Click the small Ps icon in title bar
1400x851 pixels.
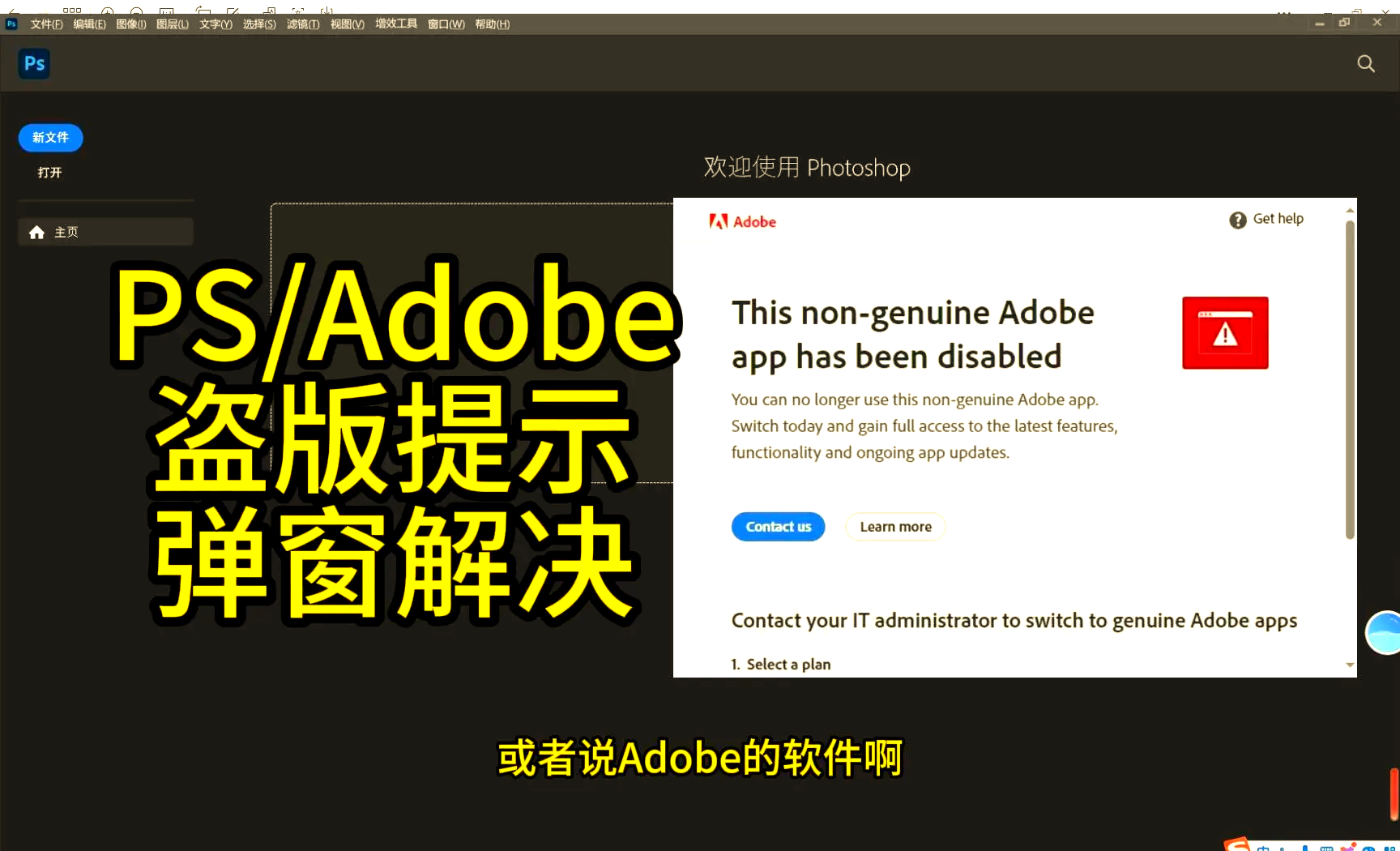[11, 24]
